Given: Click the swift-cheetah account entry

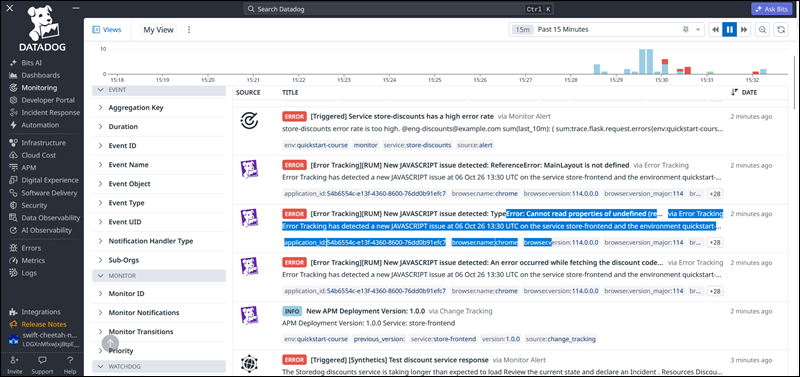Looking at the screenshot, I should click(x=42, y=340).
